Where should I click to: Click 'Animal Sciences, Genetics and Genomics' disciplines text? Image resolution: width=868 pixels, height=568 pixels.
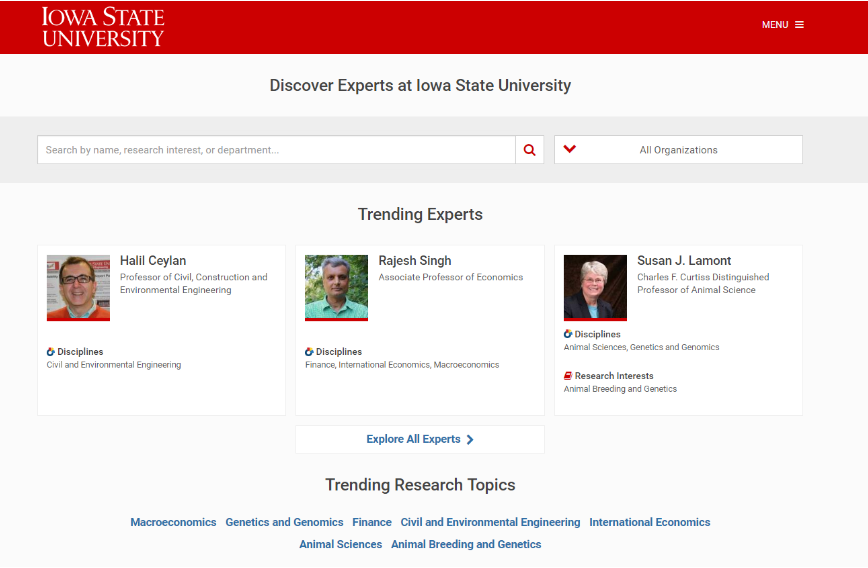(641, 348)
